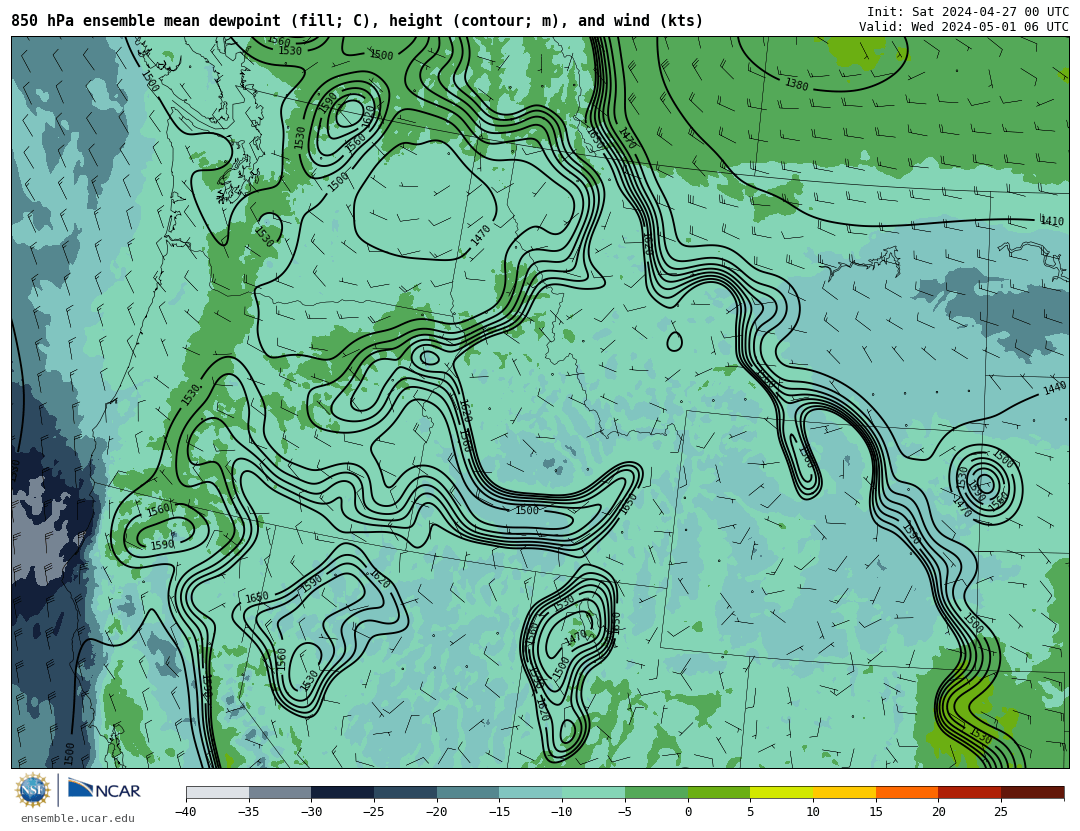The width and height of the screenshot is (1080, 831).
Task: Click the -20 colorbar tick label
Action: 436,812
